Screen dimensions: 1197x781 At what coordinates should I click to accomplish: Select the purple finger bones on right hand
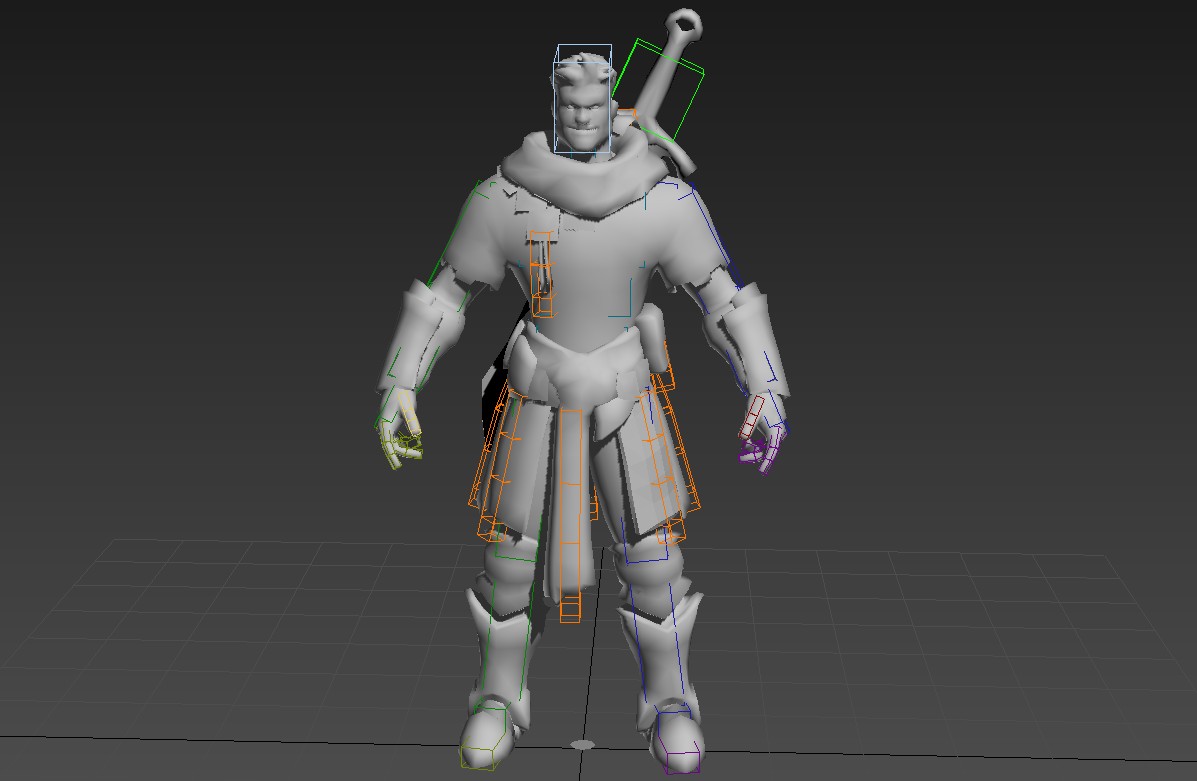click(x=759, y=454)
